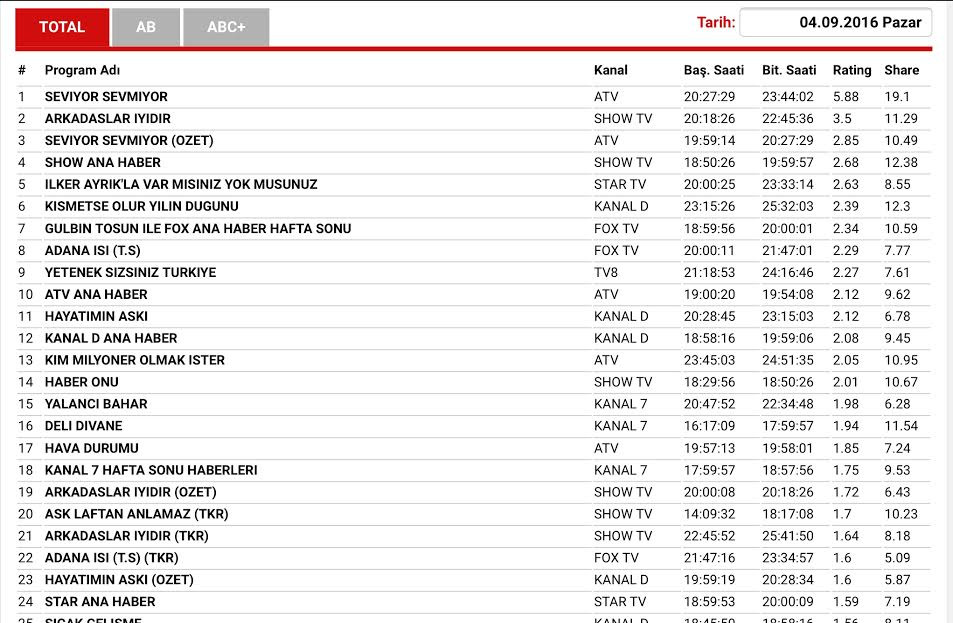Switch to the TOTAL tab
Viewport: 953px width, 623px height.
pyautogui.click(x=62, y=27)
